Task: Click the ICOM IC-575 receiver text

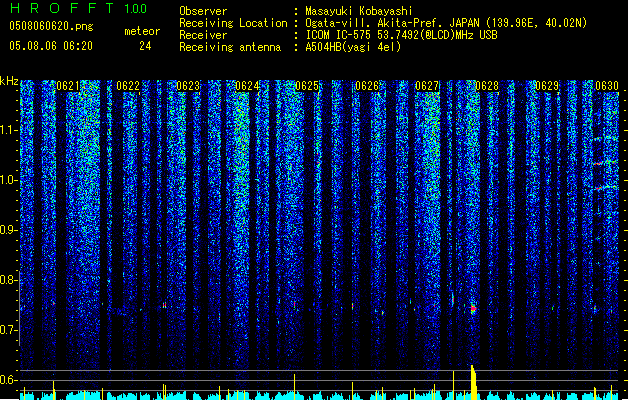Action: (x=401, y=35)
